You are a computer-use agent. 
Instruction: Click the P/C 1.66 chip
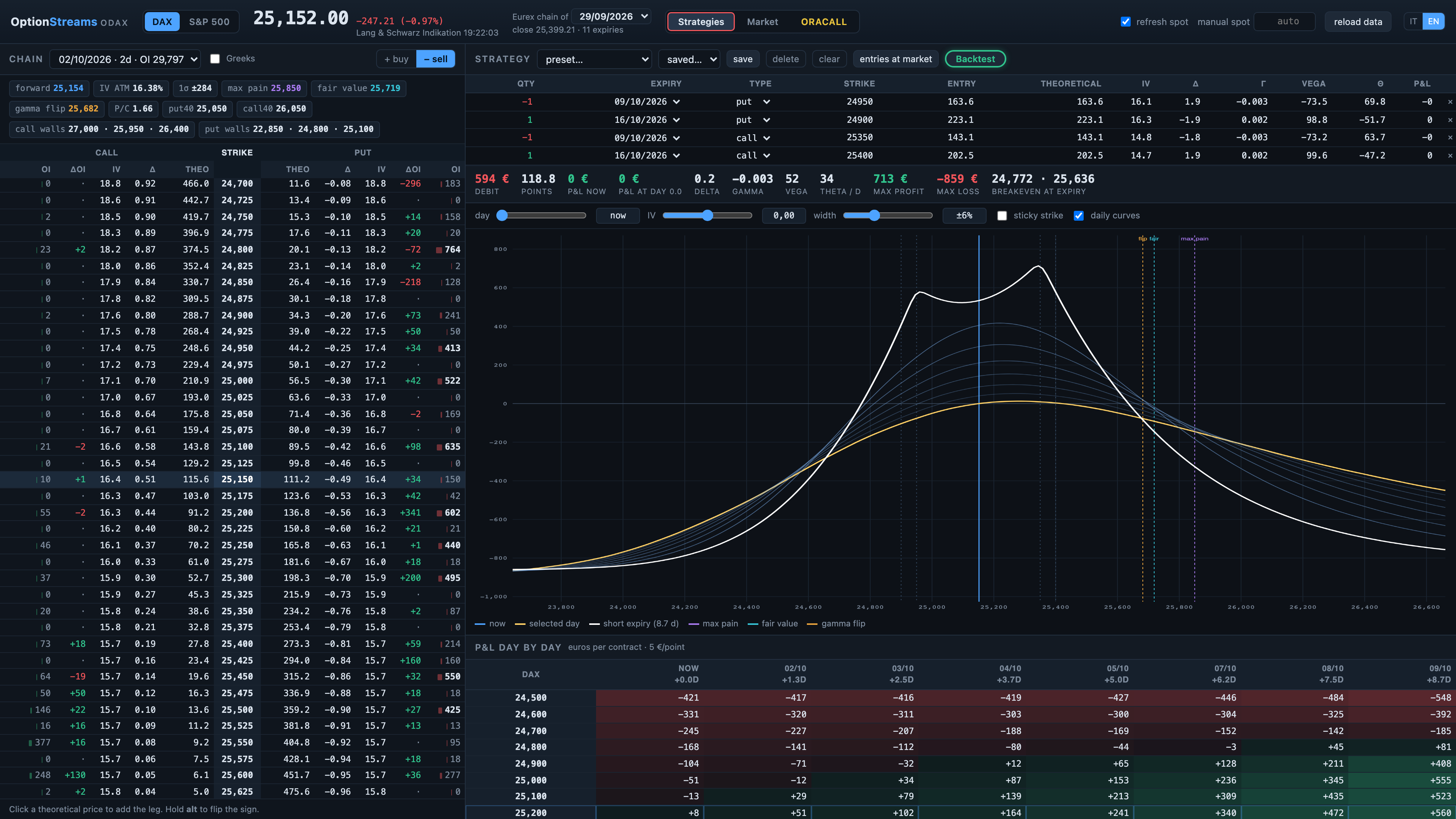[x=133, y=108]
